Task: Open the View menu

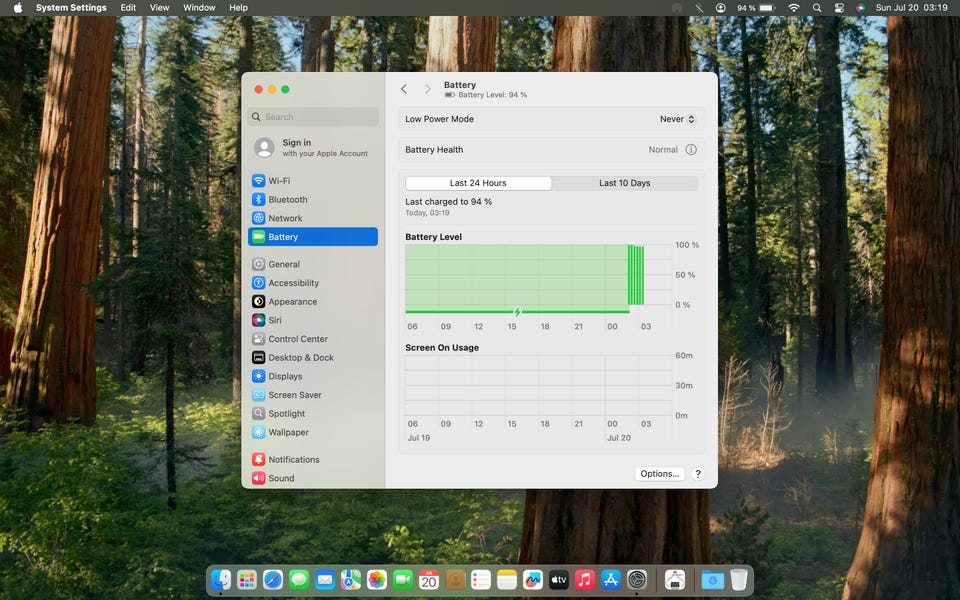Action: tap(159, 8)
